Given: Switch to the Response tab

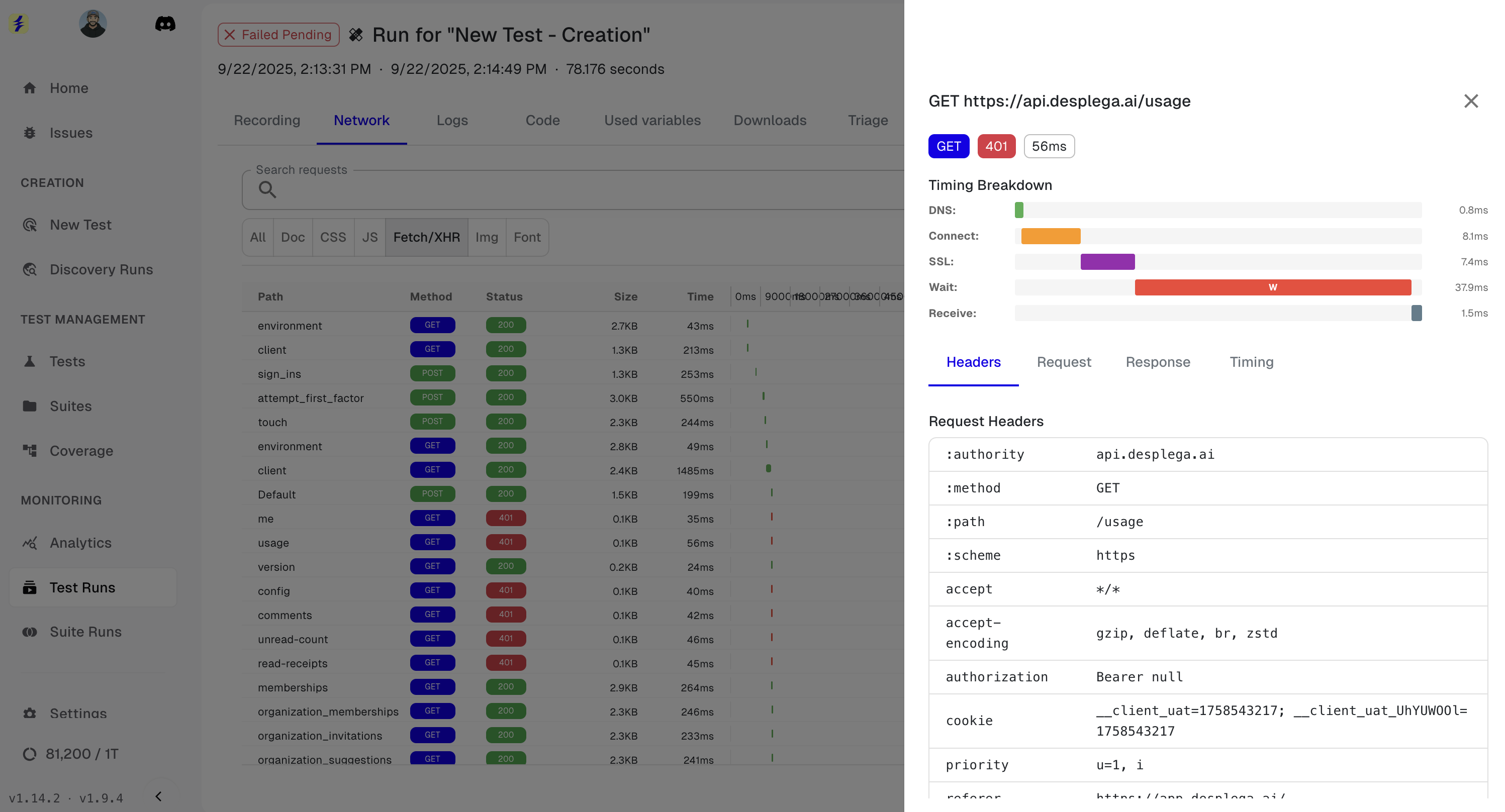Looking at the screenshot, I should tap(1157, 362).
